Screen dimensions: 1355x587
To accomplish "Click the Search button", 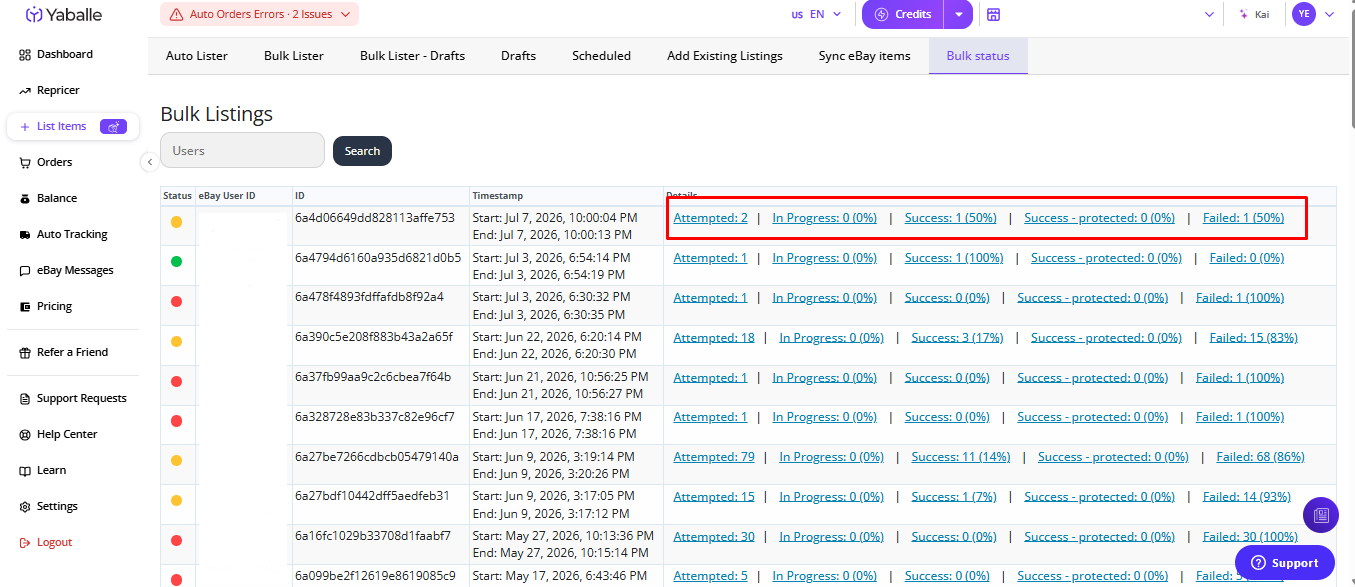I will point(362,151).
